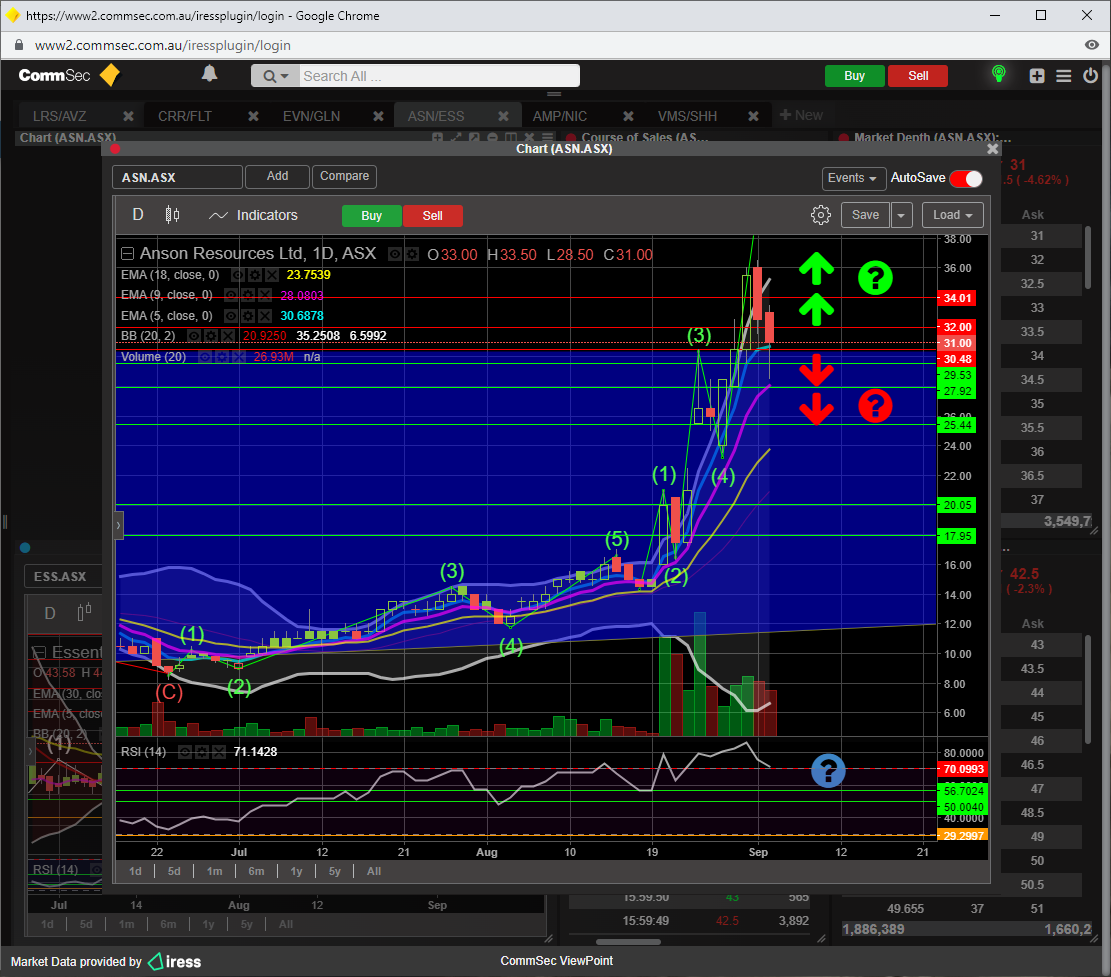
Task: Change the D interval selector
Action: [x=138, y=215]
